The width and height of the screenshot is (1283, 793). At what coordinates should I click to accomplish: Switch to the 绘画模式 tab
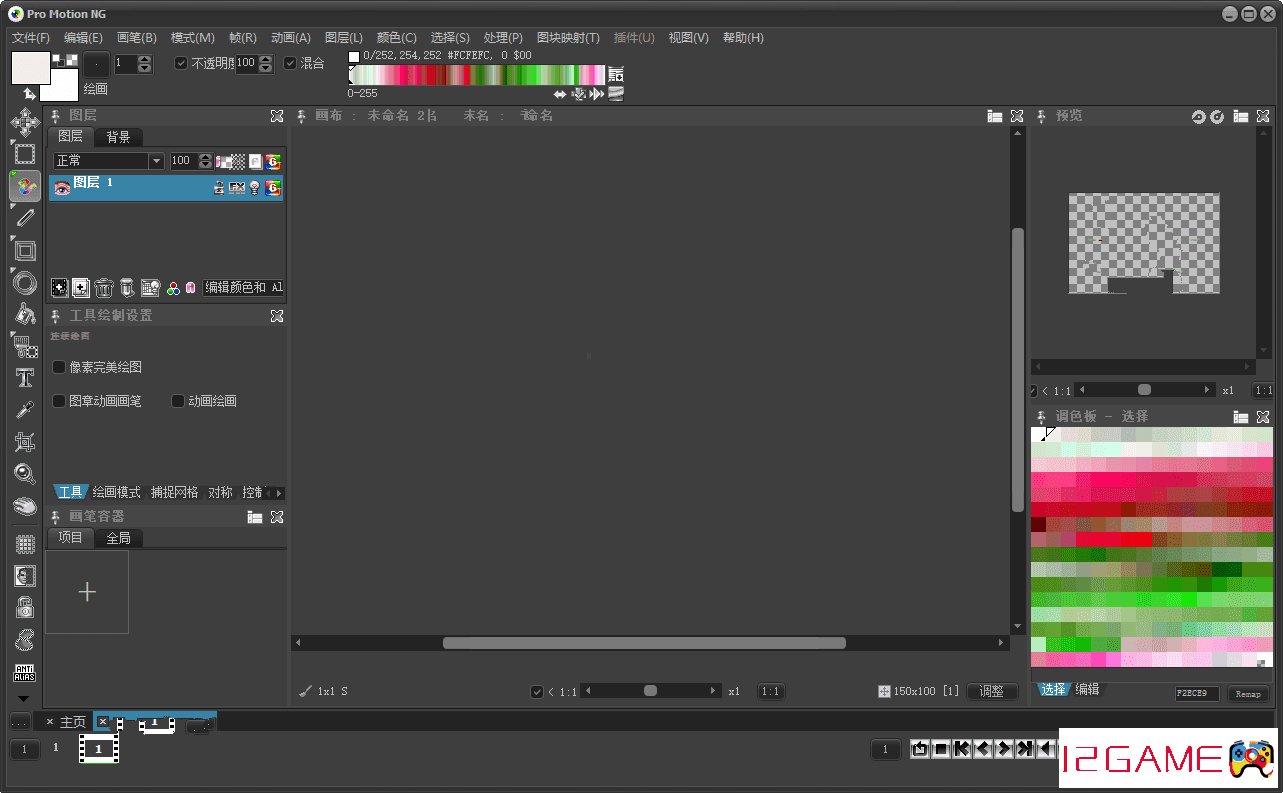click(117, 493)
